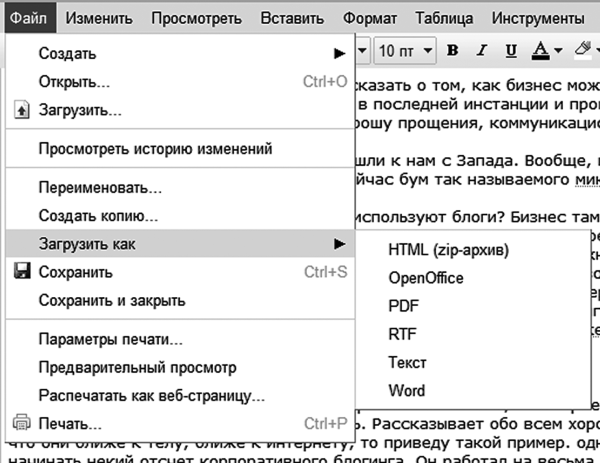Viewport: 600px width, 463px height.
Task: Click the text color icon
Action: 540,50
